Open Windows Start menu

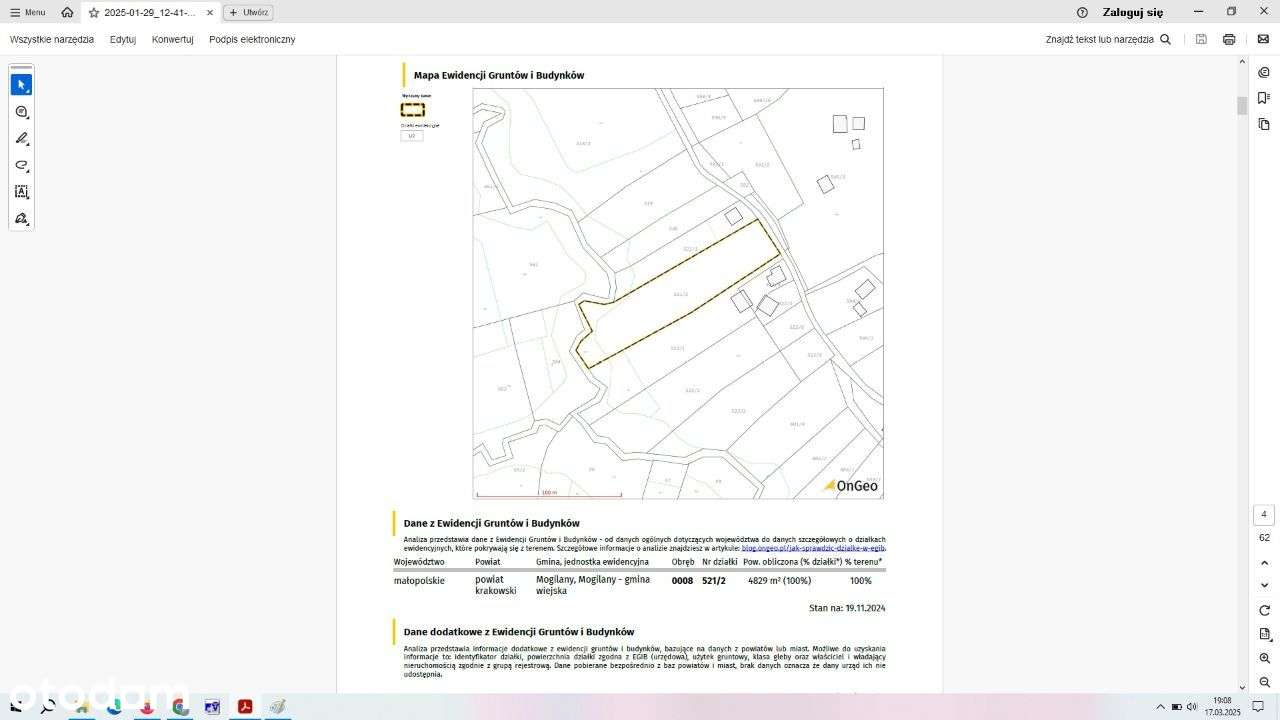pyautogui.click(x=15, y=707)
